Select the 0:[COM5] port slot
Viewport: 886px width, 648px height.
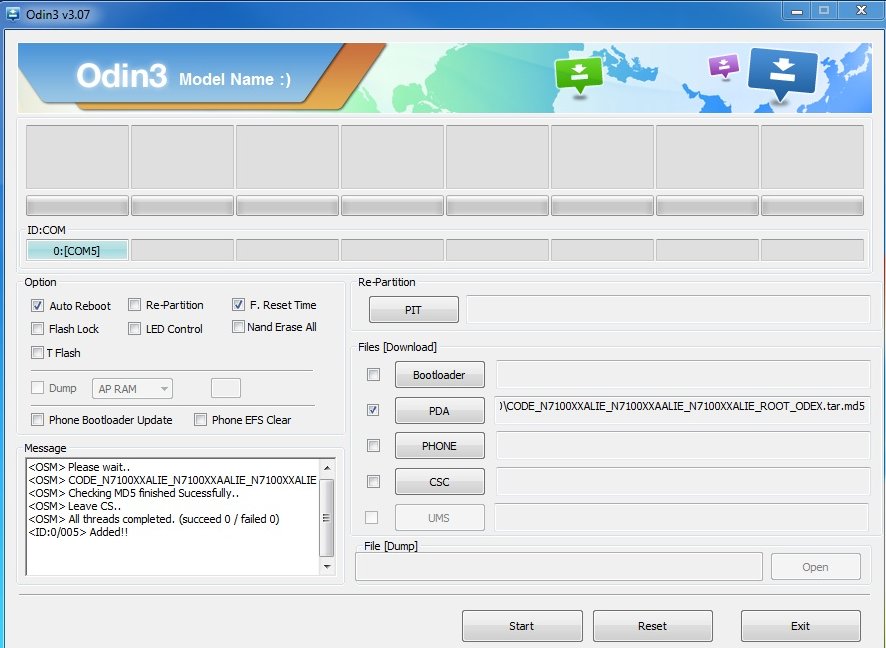click(77, 251)
